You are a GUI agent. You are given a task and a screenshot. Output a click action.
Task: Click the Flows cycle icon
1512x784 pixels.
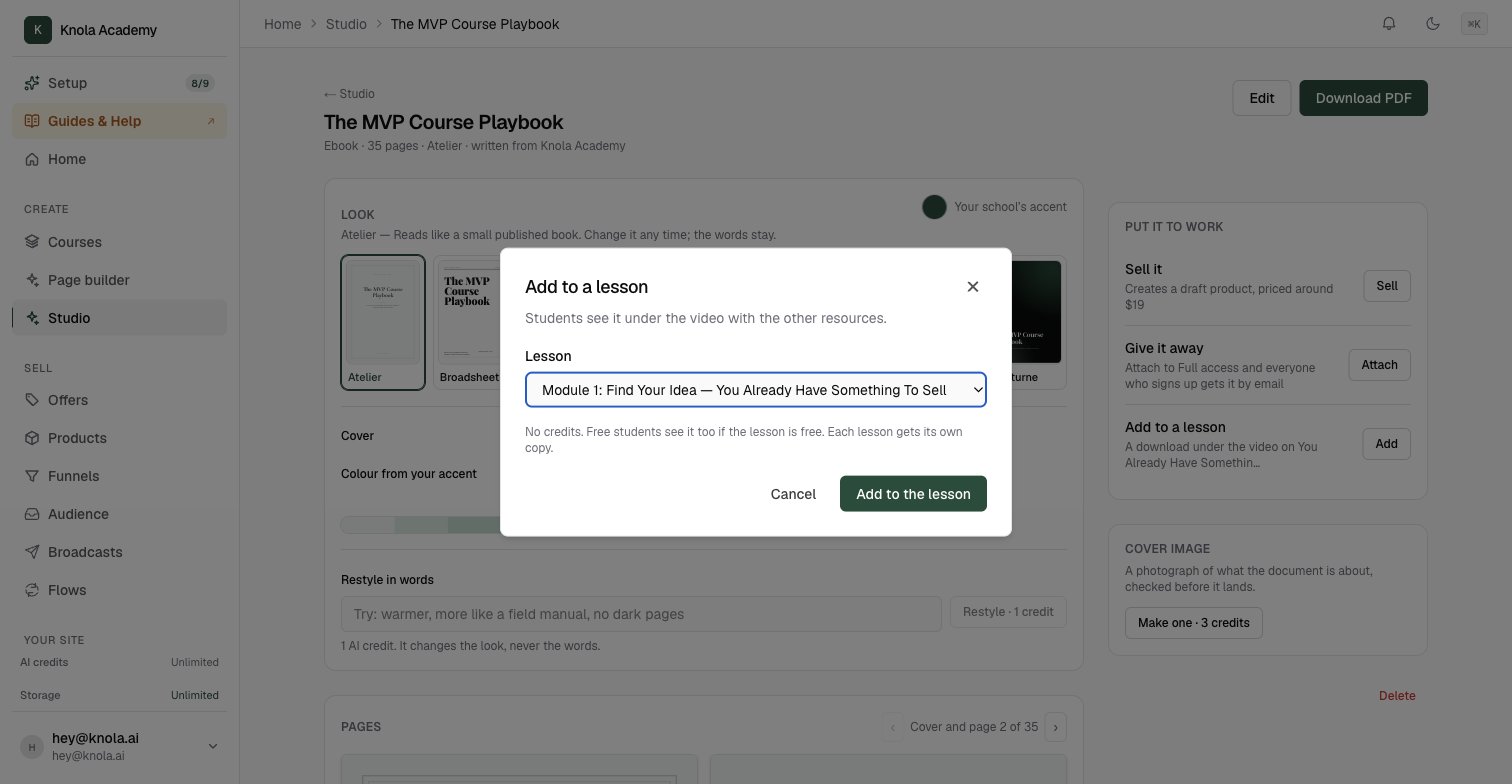(32, 590)
